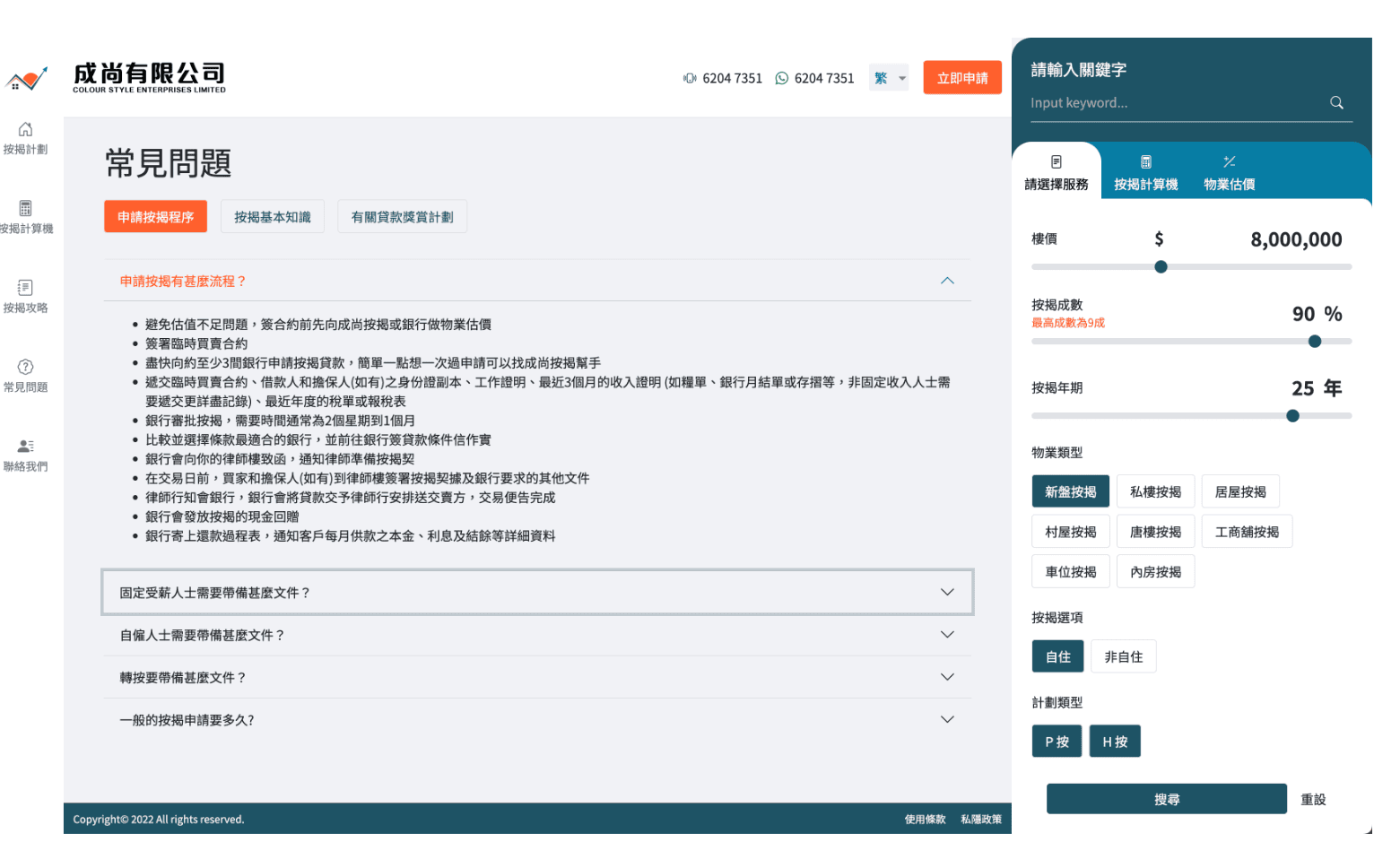Image resolution: width=1374 pixels, height=868 pixels.
Task: Open the 聯絡我們 contact icon
Action: 25,446
